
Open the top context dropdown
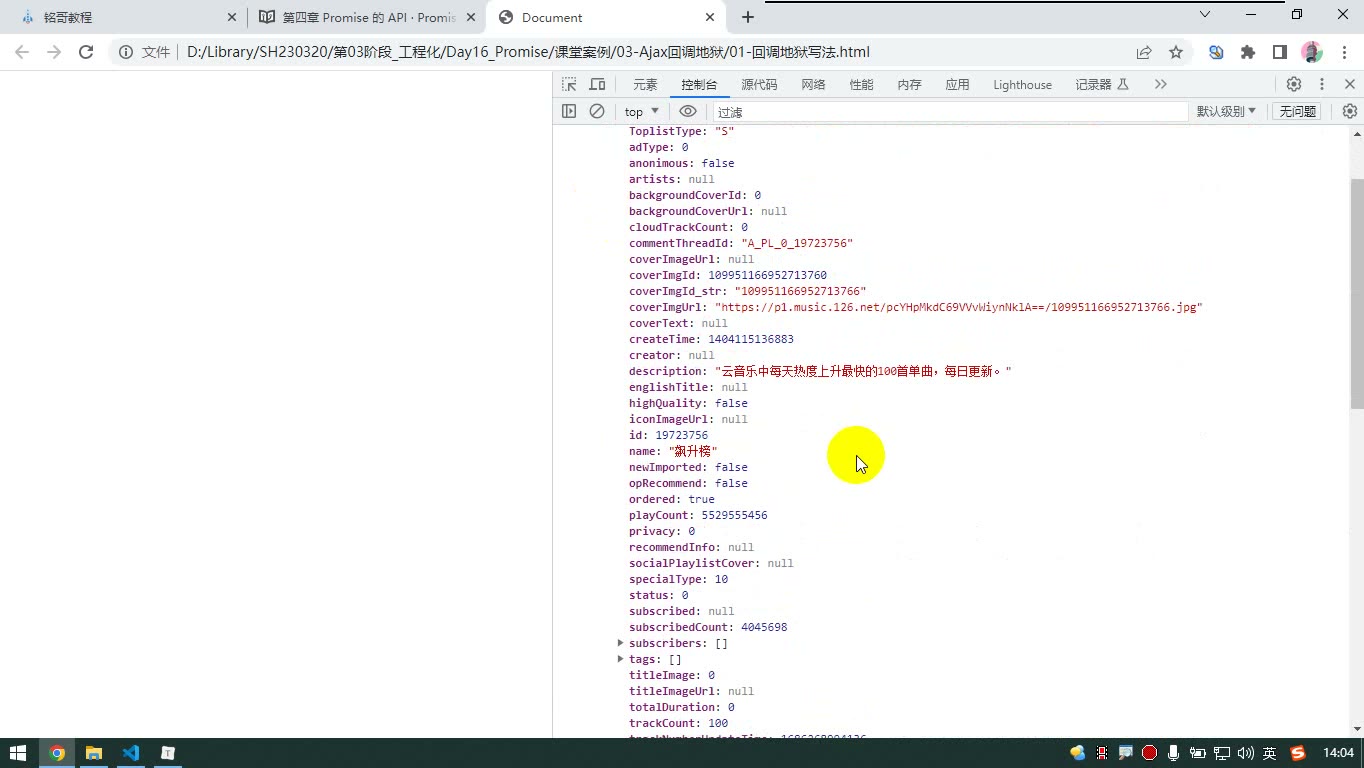coord(642,111)
